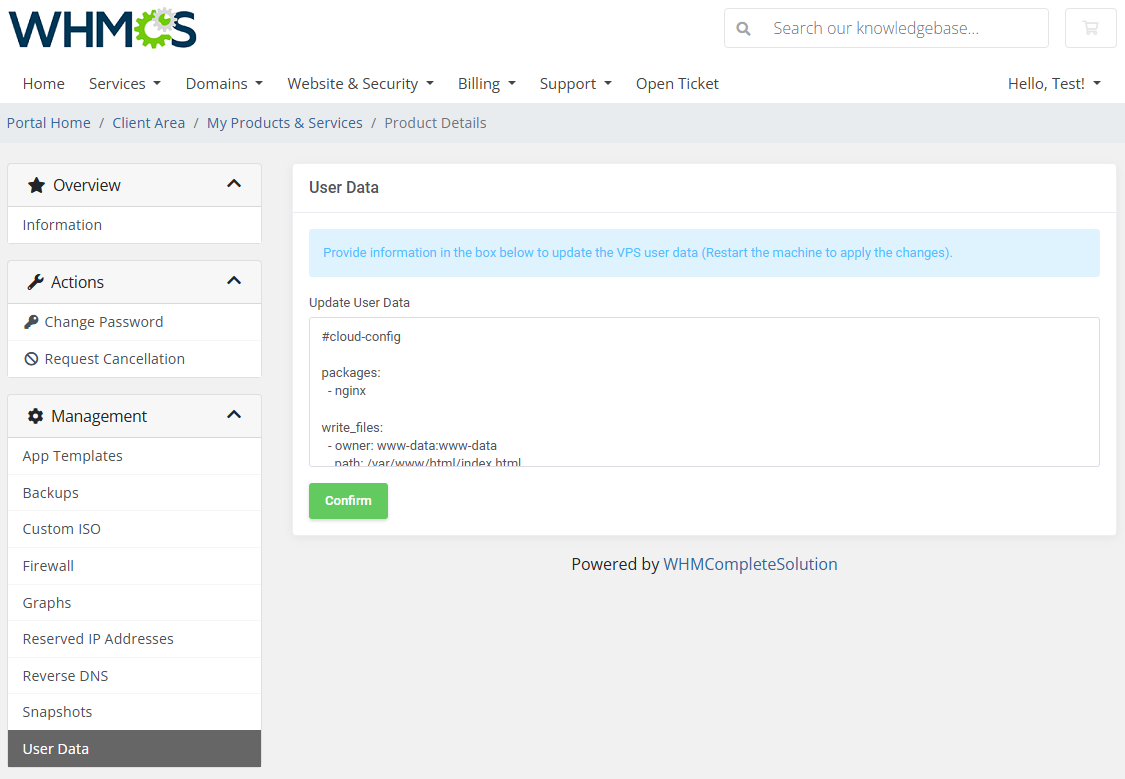Click the wrench icon in Actions header
This screenshot has width=1125, height=779.
(35, 282)
